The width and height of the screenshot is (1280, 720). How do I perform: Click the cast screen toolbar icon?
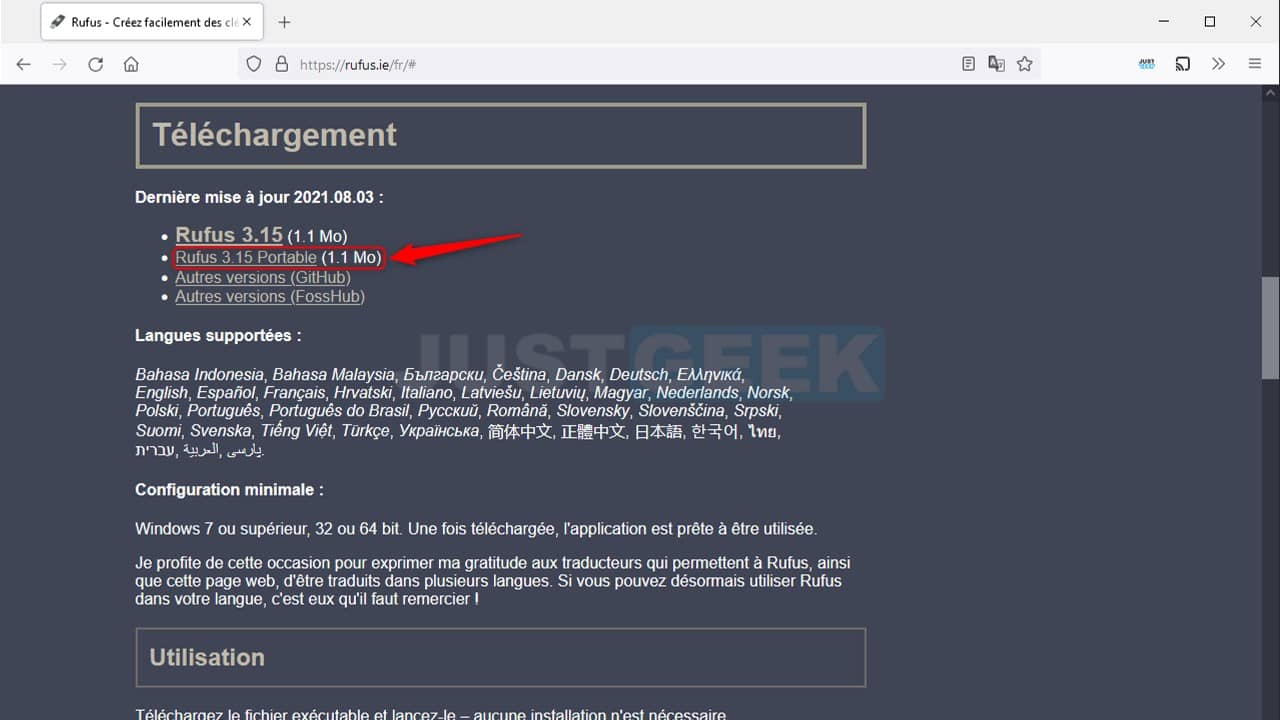point(1183,64)
